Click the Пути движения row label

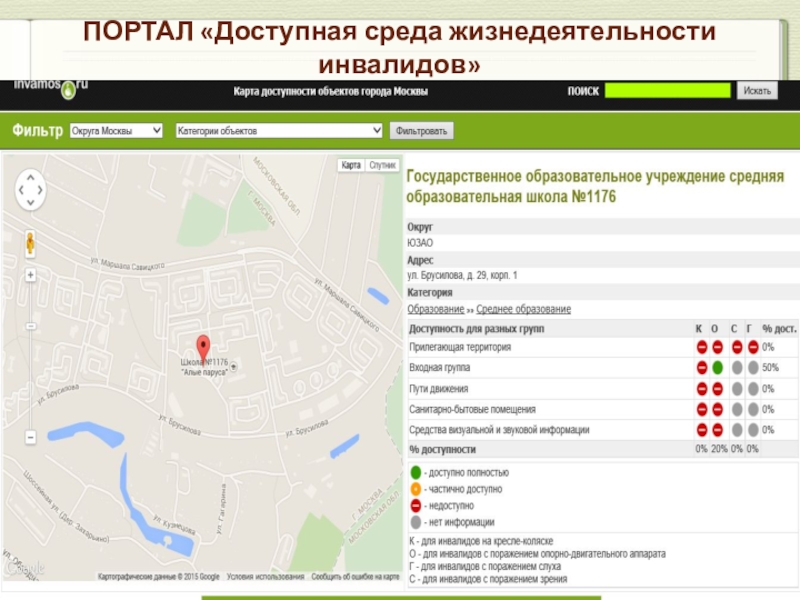tap(439, 389)
